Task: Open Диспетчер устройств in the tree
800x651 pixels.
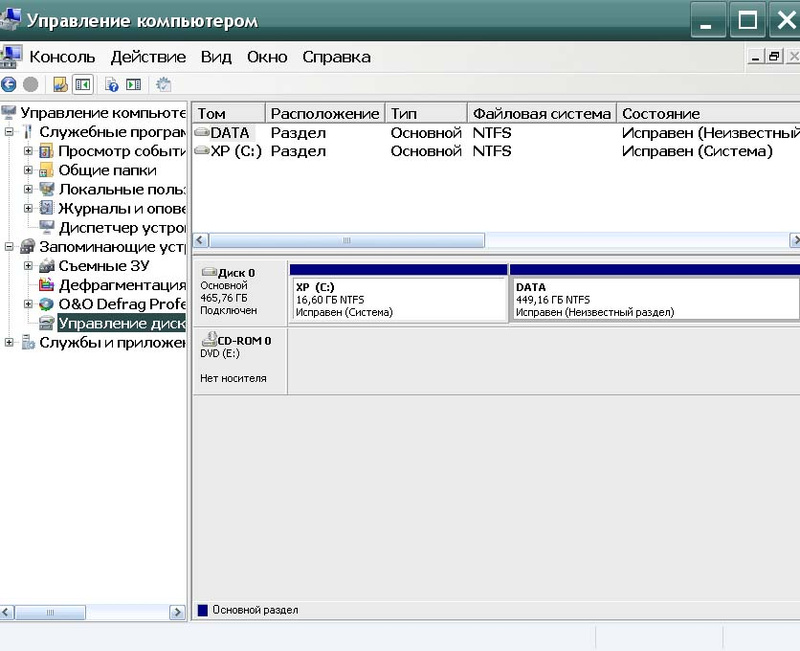Action: click(x=122, y=228)
